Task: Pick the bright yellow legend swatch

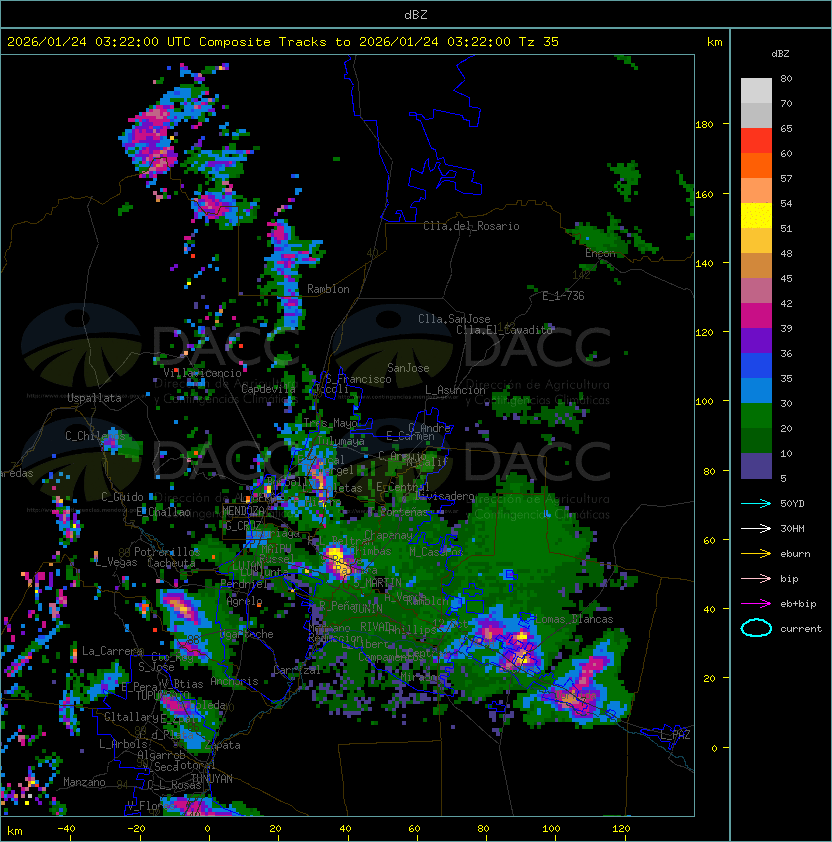Action: (756, 215)
